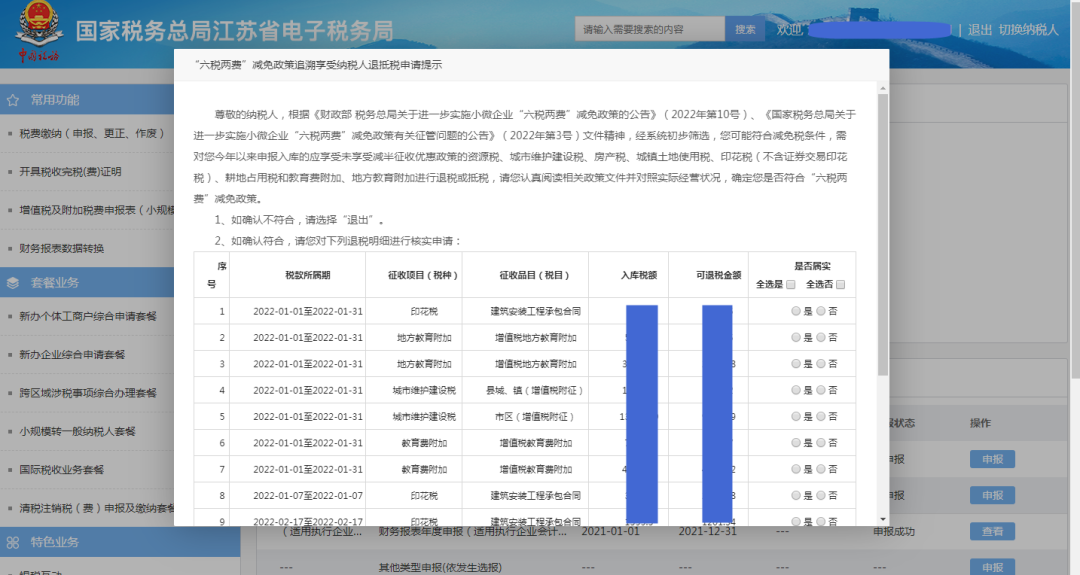This screenshot has width=1080, height=575.
Task: Click the 征收品目（税目）column header
Action: point(534,275)
